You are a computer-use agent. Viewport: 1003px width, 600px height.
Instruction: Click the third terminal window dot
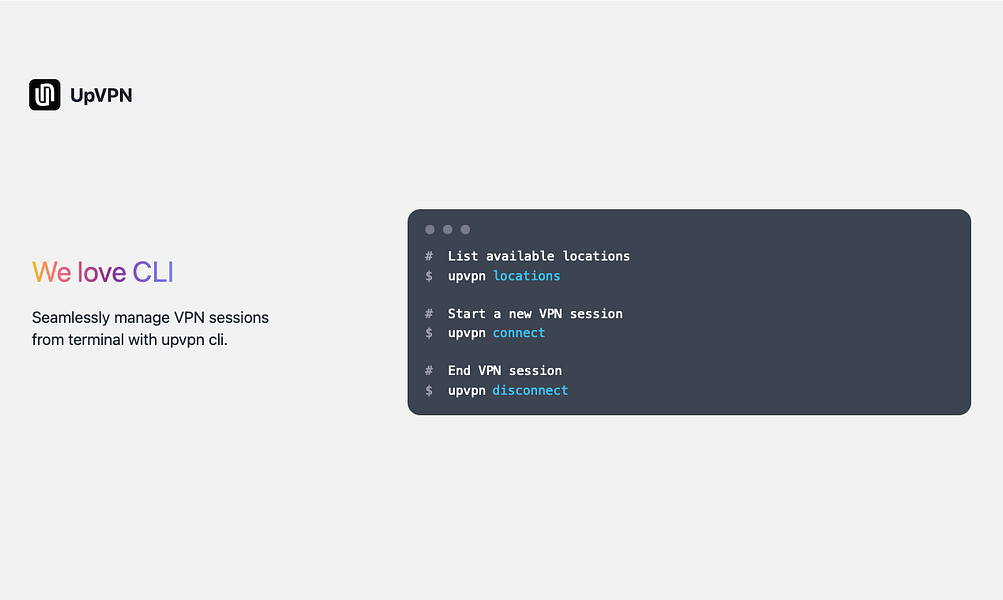(465, 230)
